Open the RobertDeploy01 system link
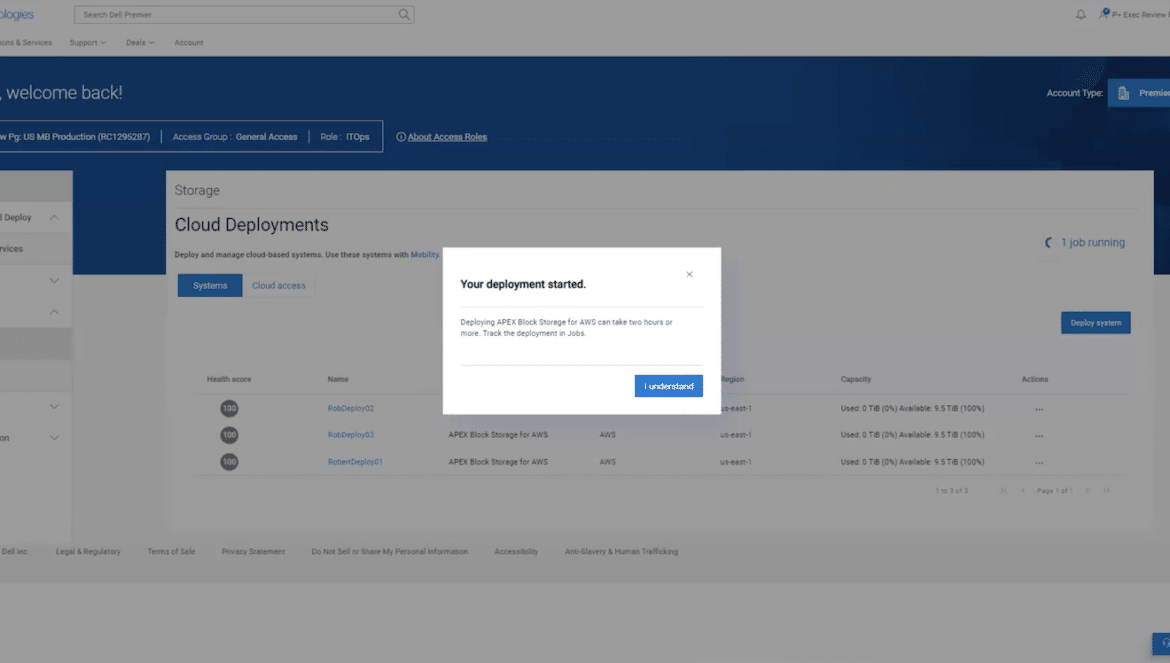 pos(355,462)
